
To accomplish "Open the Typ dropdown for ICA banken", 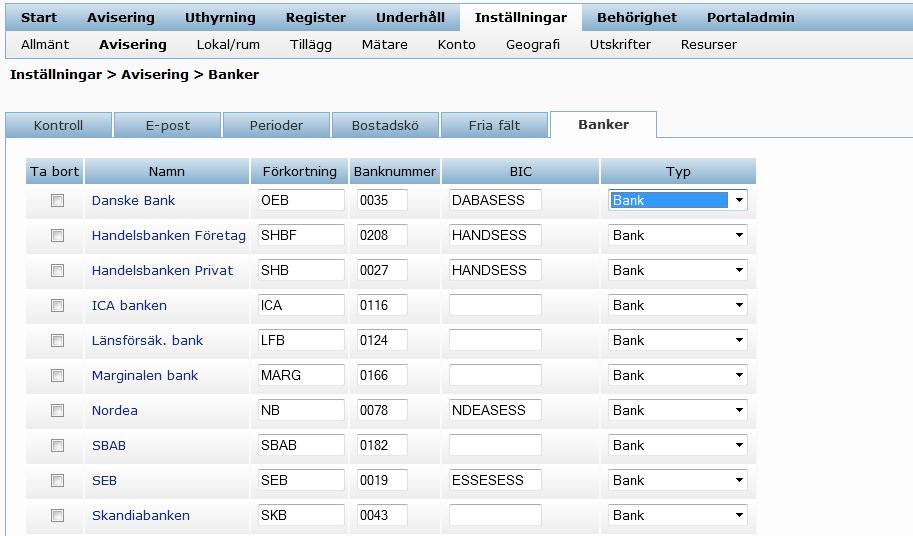I will tap(678, 305).
